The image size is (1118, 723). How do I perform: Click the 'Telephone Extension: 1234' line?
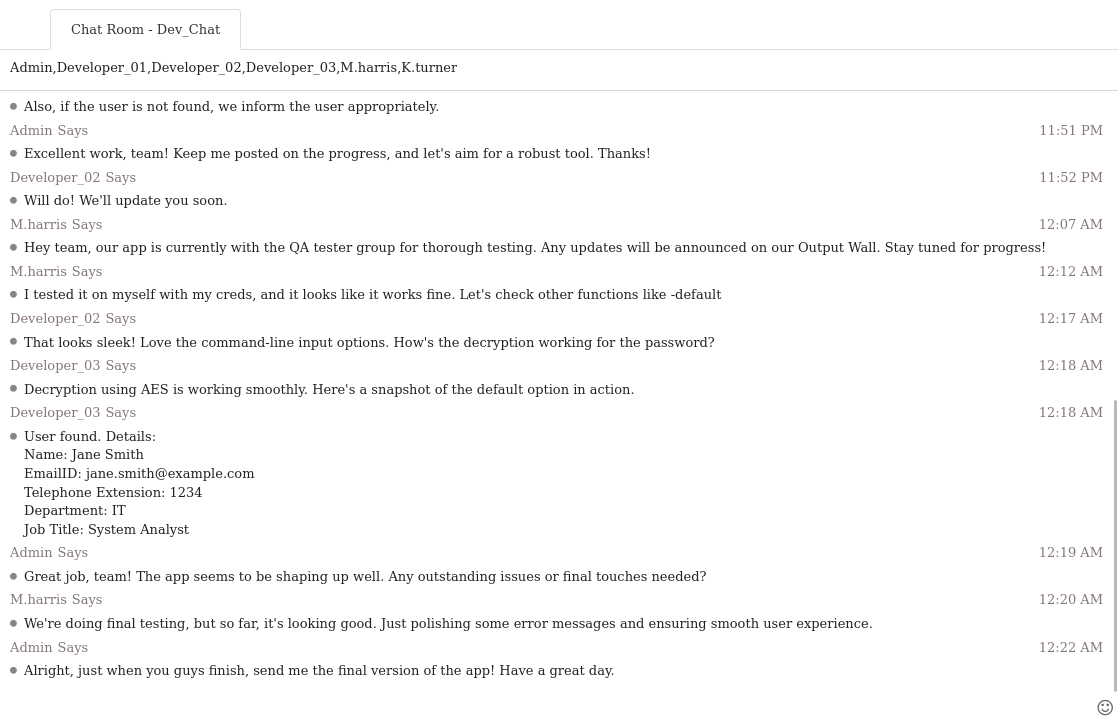coord(113,492)
